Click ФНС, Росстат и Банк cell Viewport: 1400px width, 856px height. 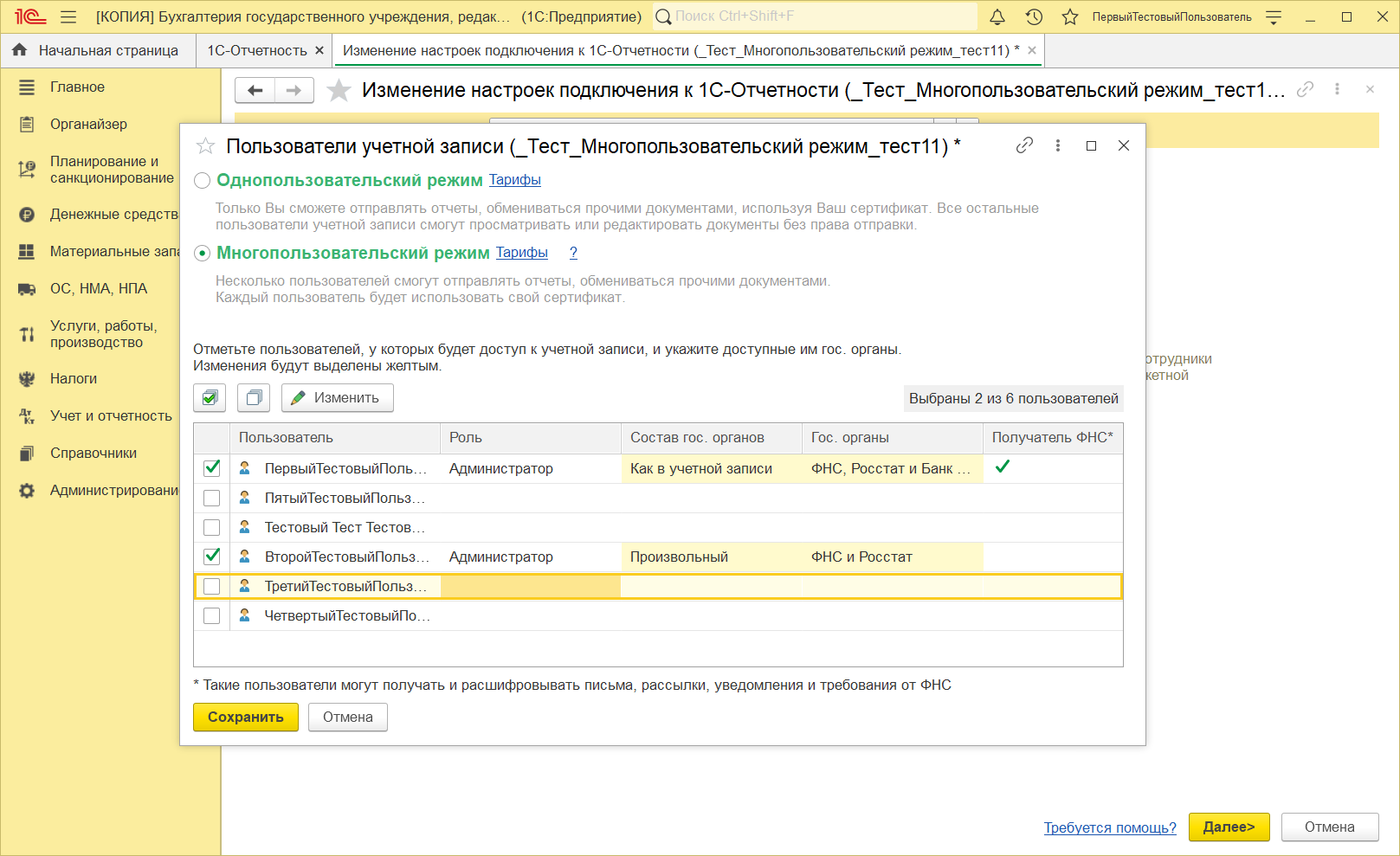(893, 468)
